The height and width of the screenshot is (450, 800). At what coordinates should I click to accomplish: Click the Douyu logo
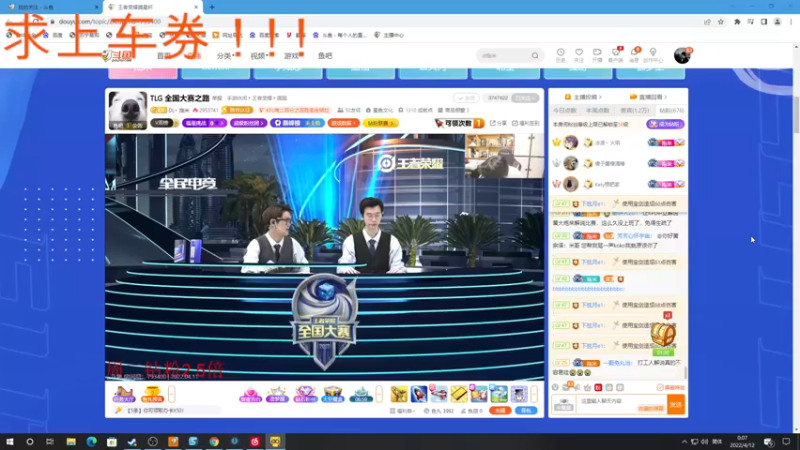[x=117, y=56]
